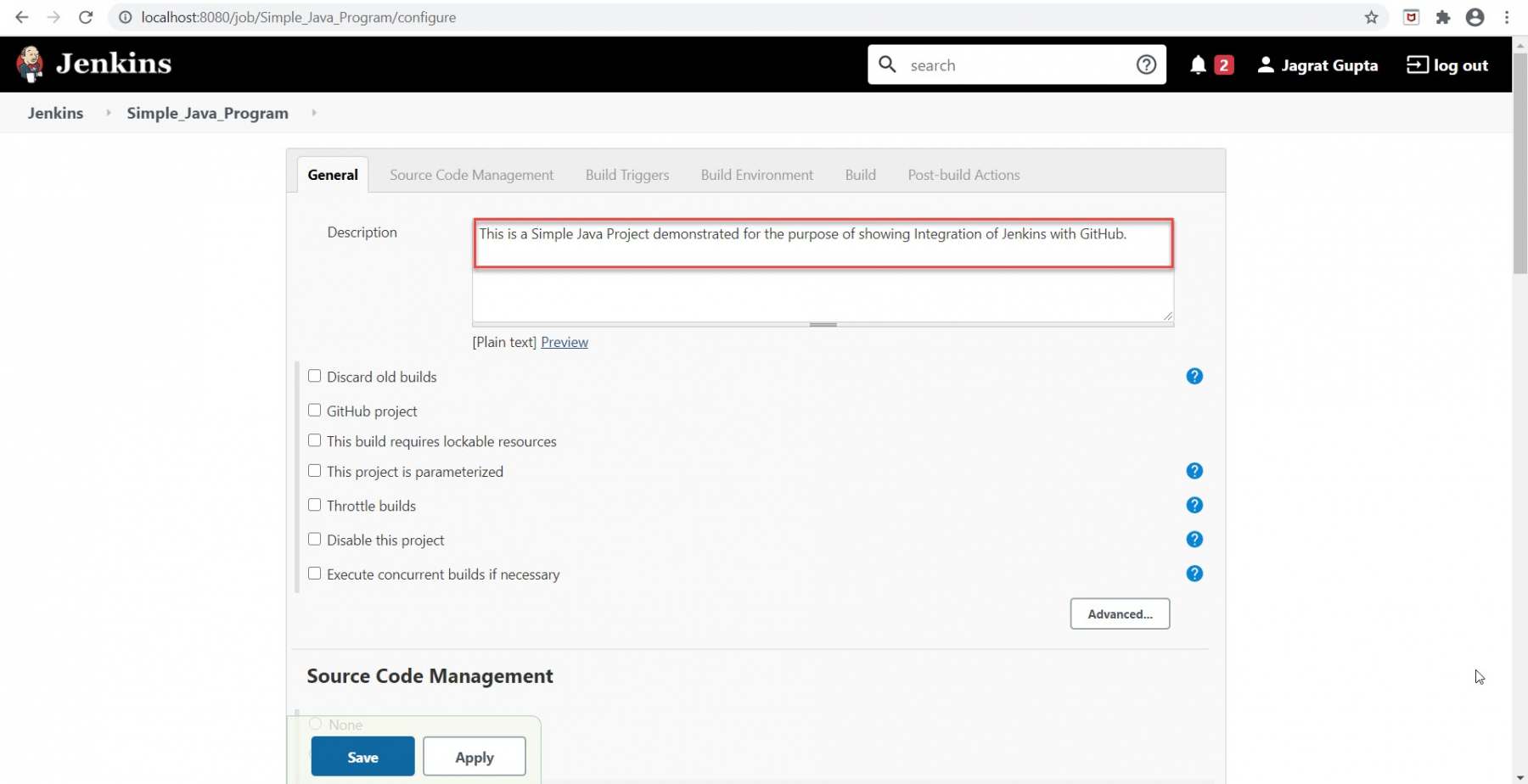Click the page vertical scrollbar thumb
This screenshot has height=784, width=1528.
(1520, 163)
